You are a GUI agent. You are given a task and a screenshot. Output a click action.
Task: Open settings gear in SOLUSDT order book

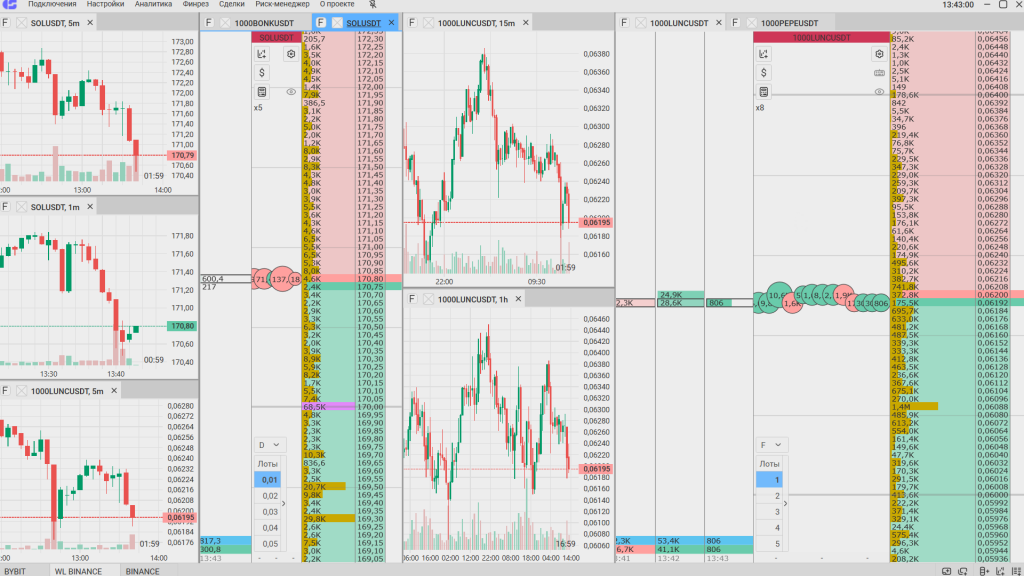point(291,54)
